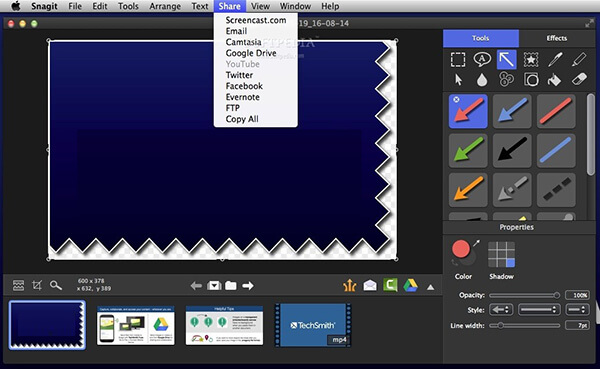Choose Evernote from Share menu
Screen dimensions: 600x369
point(256,97)
